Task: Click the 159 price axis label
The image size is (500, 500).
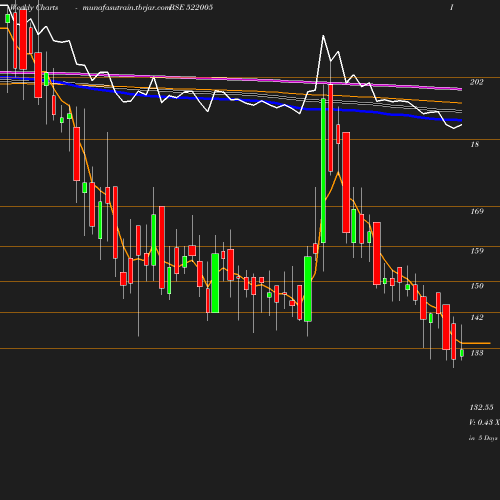Action: pos(477,251)
